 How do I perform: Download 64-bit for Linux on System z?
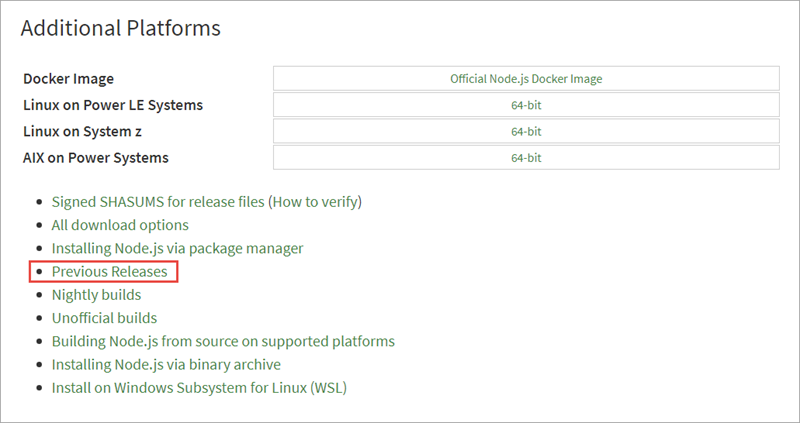tap(526, 132)
